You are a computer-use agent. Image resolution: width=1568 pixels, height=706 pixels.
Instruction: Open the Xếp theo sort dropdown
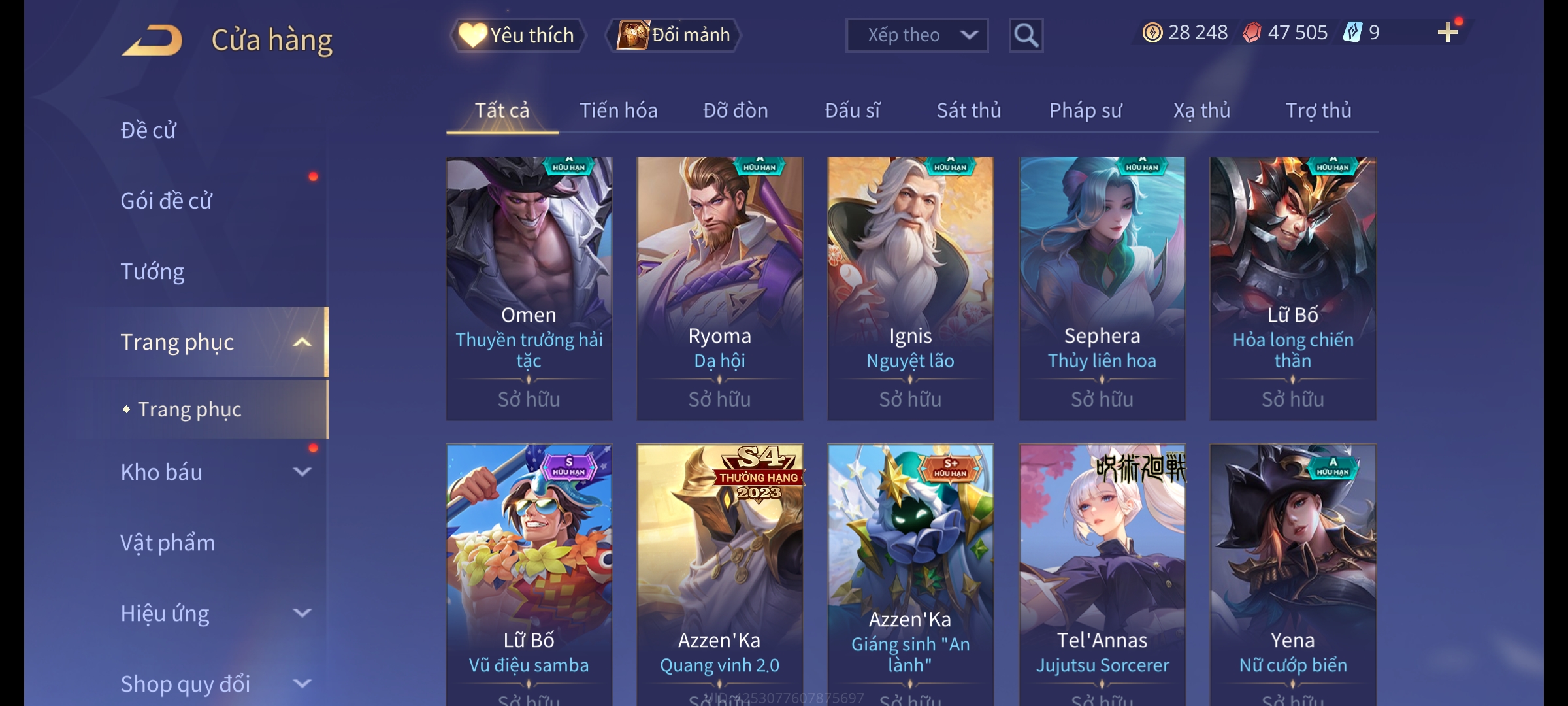917,35
